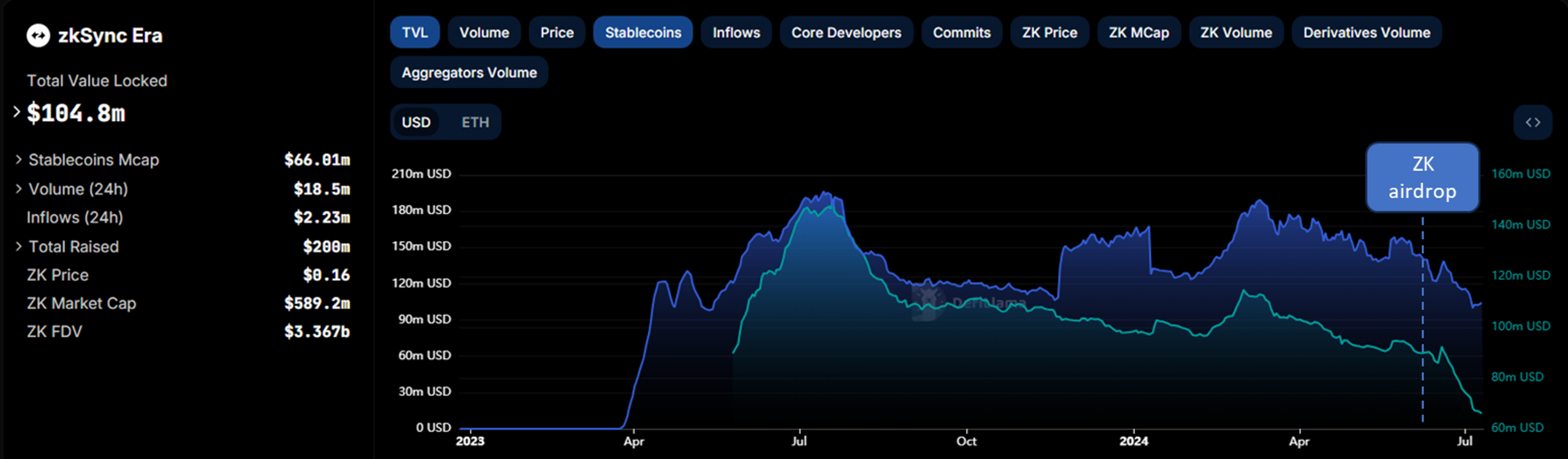Expand the Total Value Locked breakdown chevron
The image size is (1568, 459).
[x=17, y=112]
